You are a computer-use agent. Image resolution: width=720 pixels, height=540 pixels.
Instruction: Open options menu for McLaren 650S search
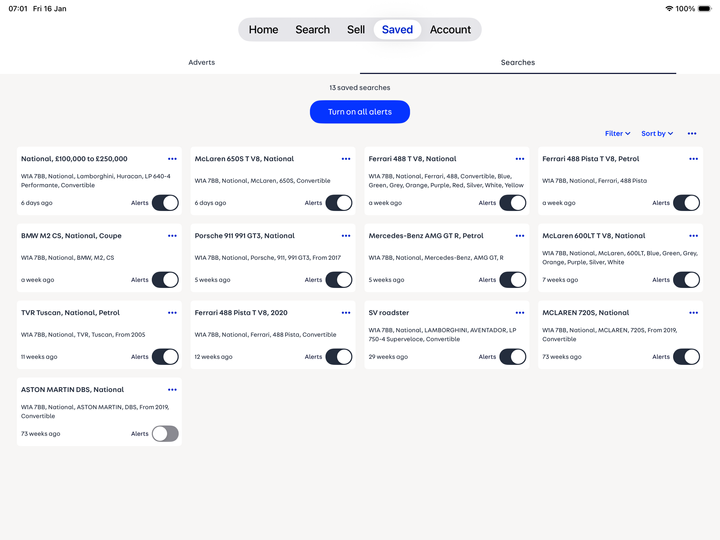click(346, 159)
